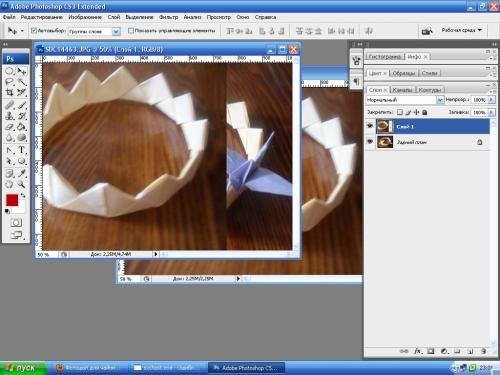Select the Elliptical Marquee tool
500x375 pixels.
9,71
